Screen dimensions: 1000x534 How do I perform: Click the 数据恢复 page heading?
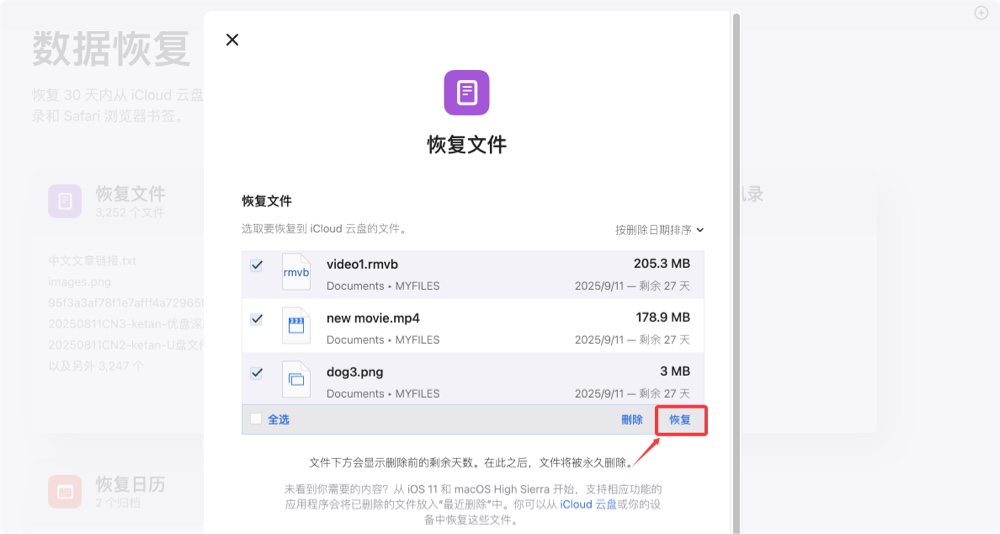(x=112, y=49)
